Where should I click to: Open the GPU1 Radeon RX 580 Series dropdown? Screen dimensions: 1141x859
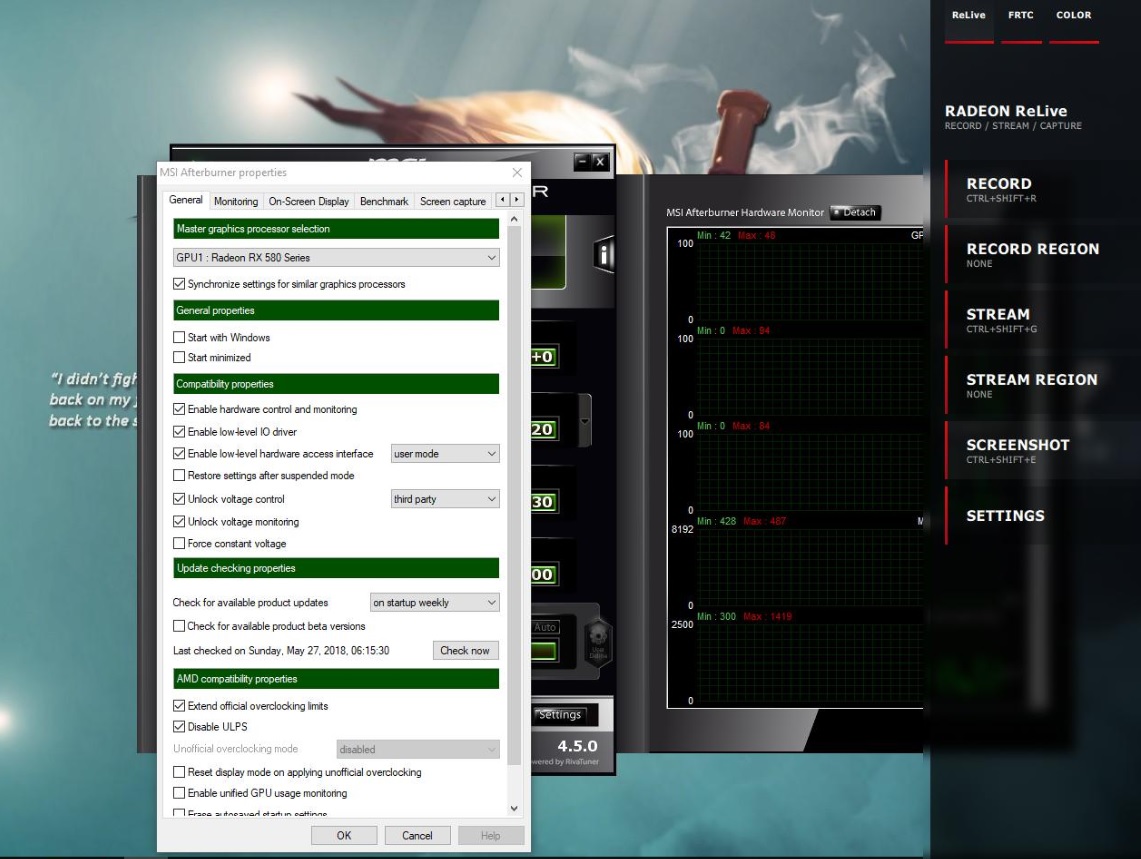(336, 258)
